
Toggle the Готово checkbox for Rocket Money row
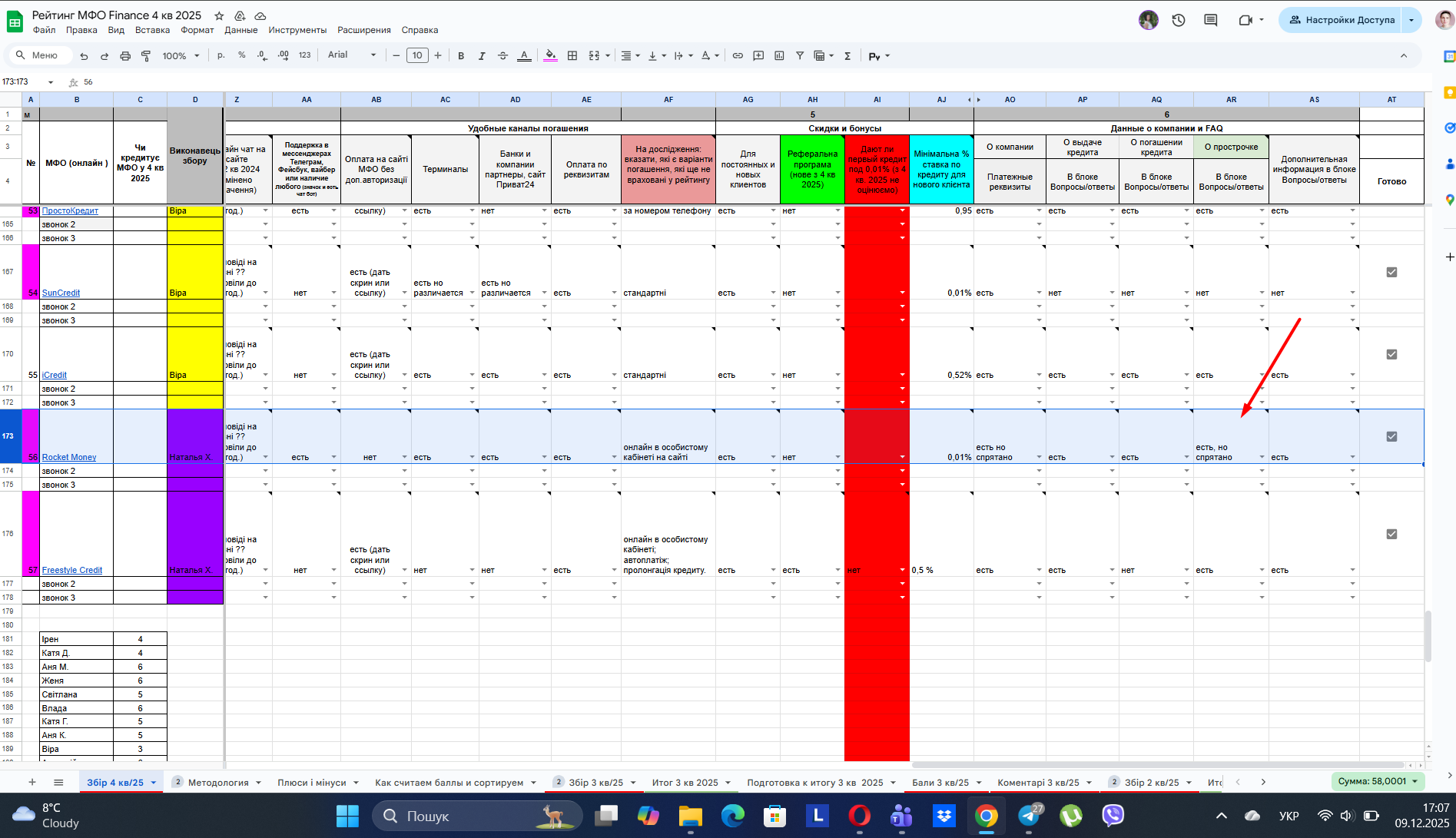point(1391,436)
